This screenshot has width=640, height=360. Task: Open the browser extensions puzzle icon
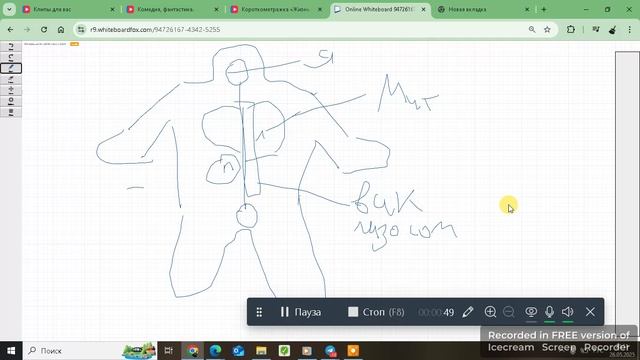pos(571,29)
